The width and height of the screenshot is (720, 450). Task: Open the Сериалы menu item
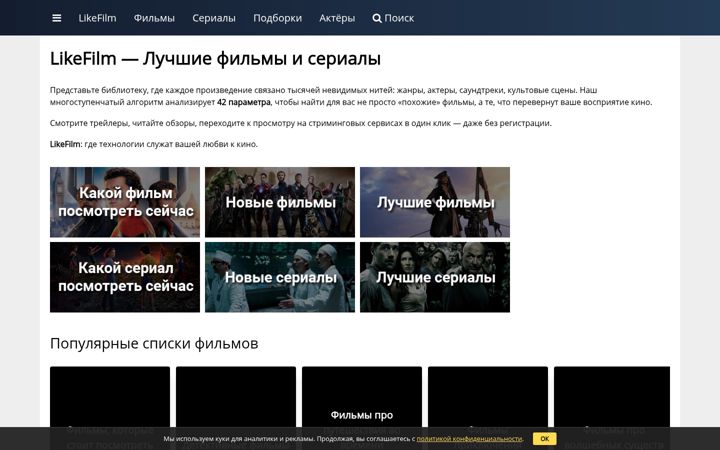point(214,18)
